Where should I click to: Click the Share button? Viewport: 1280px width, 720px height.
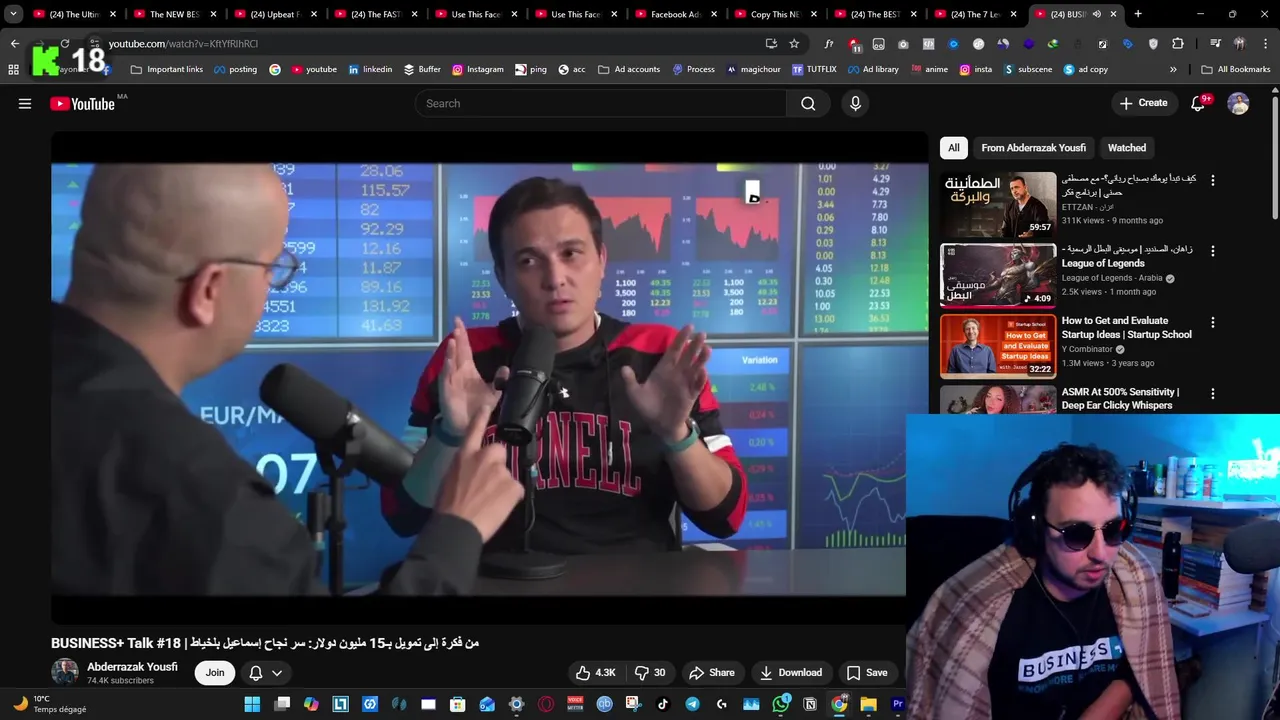pyautogui.click(x=712, y=673)
